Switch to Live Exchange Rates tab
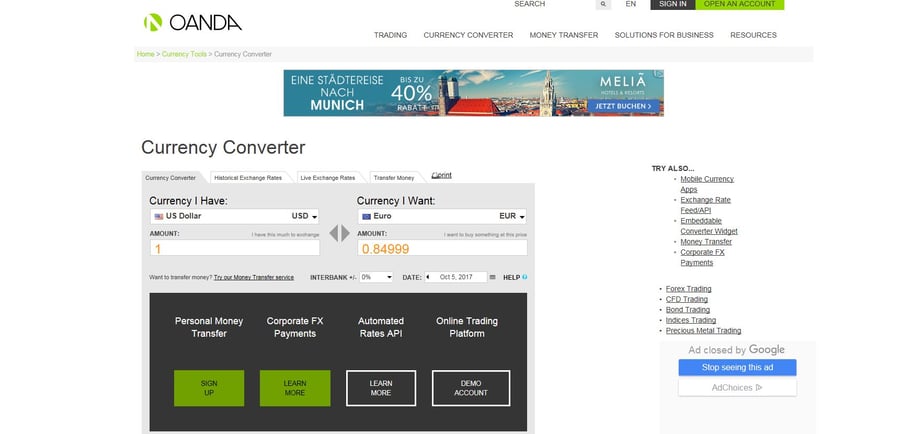Screen dimensions: 901x434 pos(327,178)
